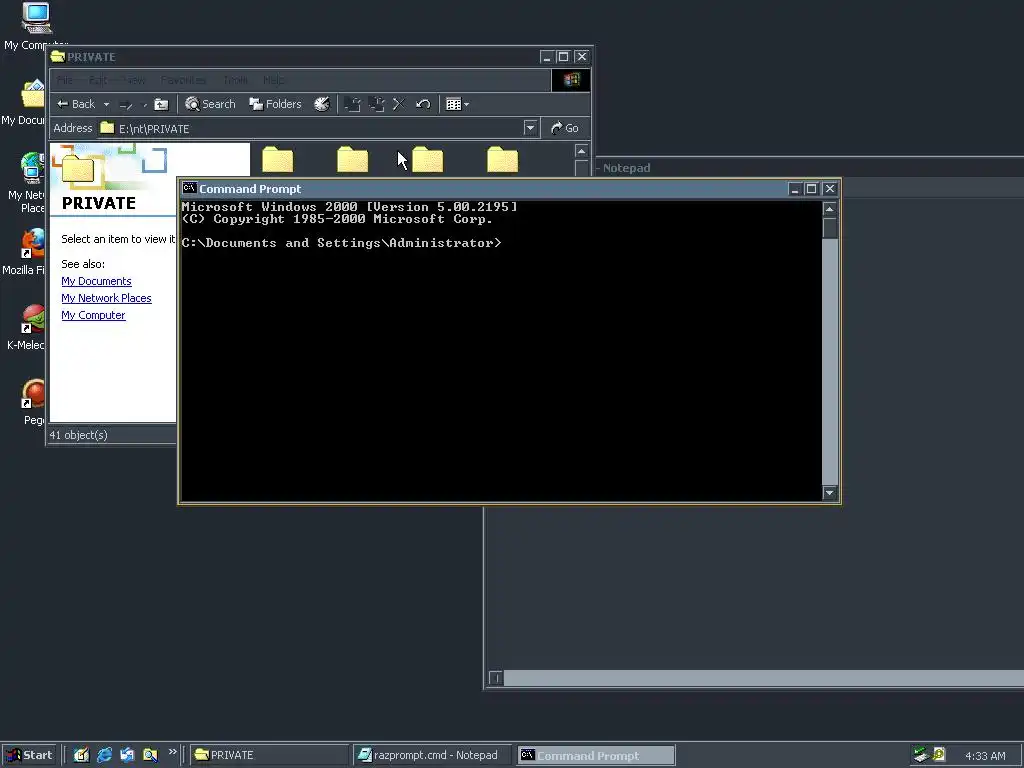This screenshot has width=1024, height=768.
Task: Click the Command Prompt taskbar button
Action: (x=596, y=755)
